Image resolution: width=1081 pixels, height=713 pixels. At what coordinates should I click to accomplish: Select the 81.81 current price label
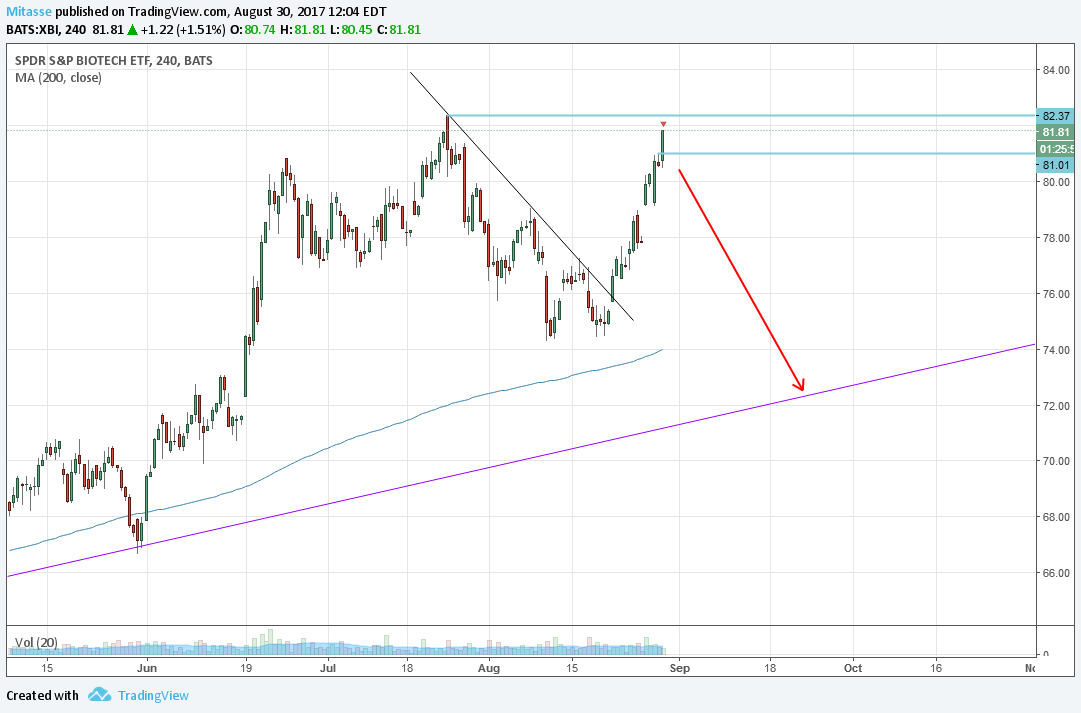1056,132
